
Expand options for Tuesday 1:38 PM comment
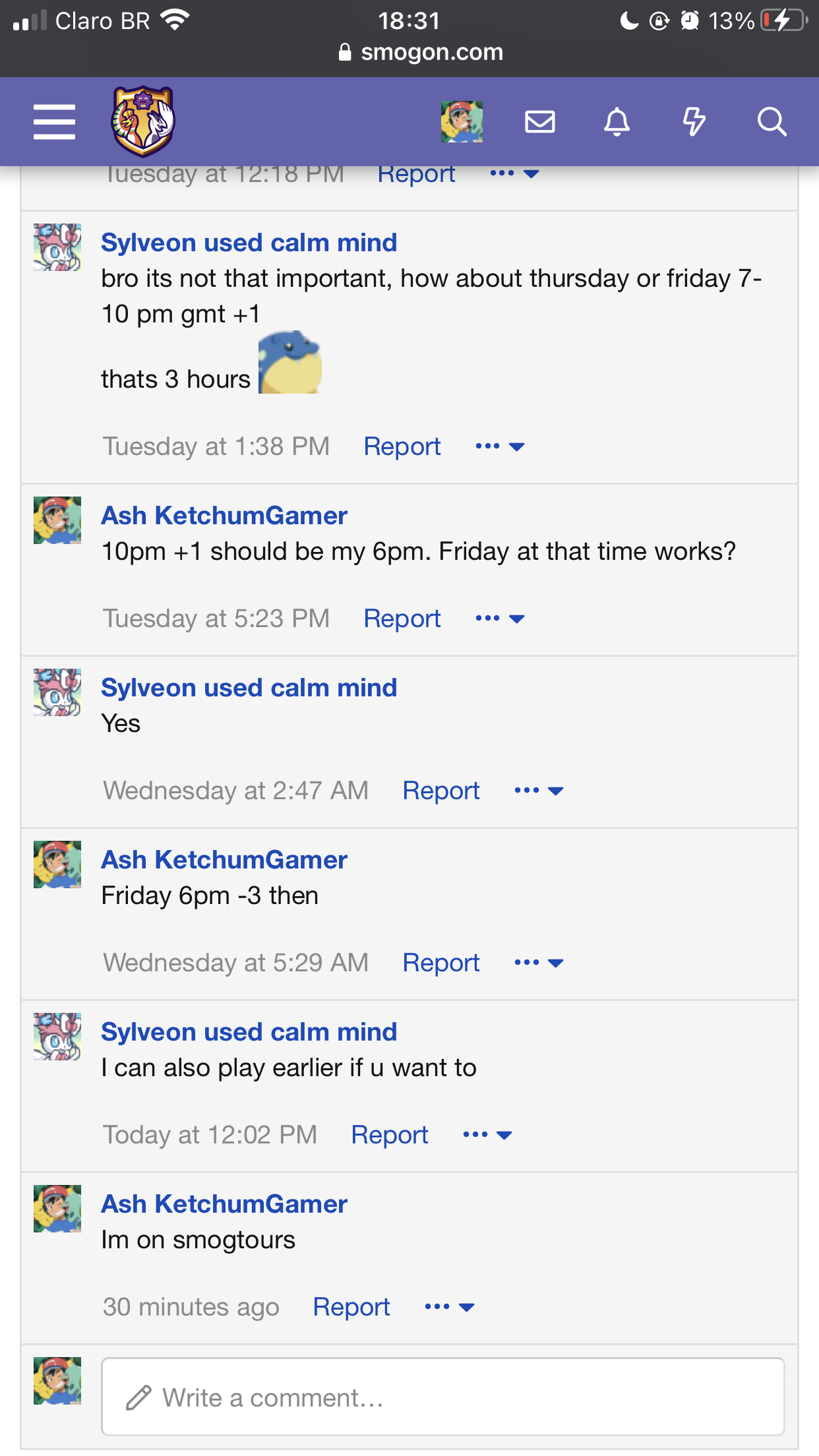click(500, 446)
